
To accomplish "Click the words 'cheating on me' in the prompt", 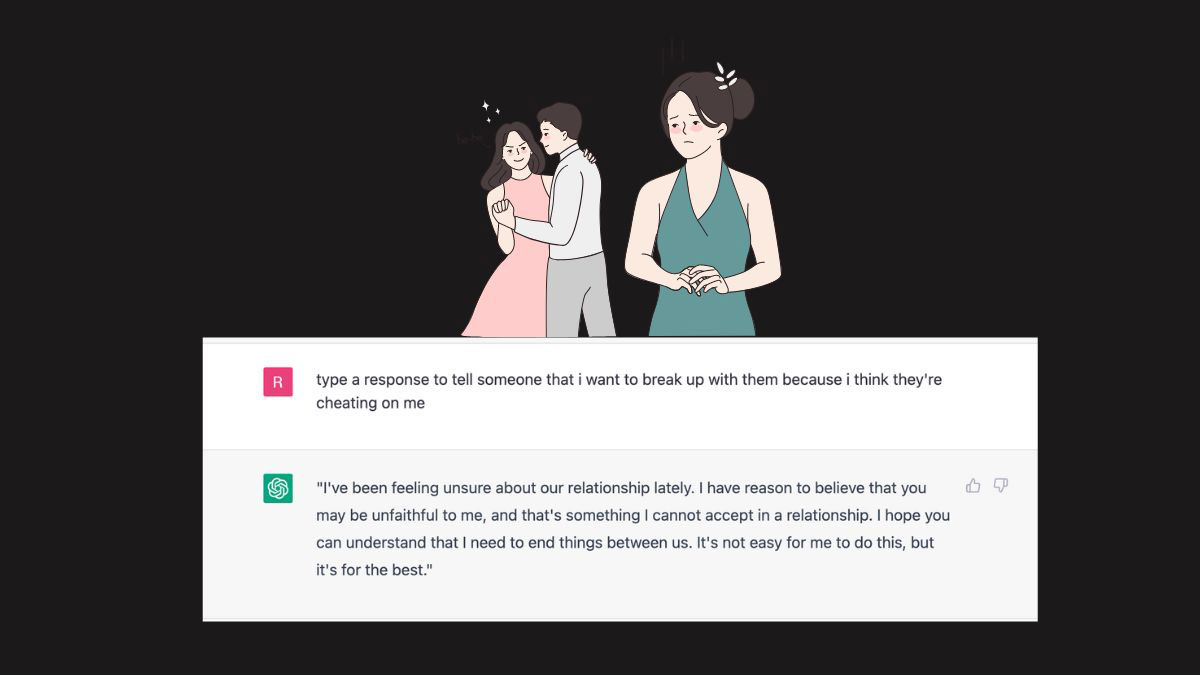I will tap(371, 403).
